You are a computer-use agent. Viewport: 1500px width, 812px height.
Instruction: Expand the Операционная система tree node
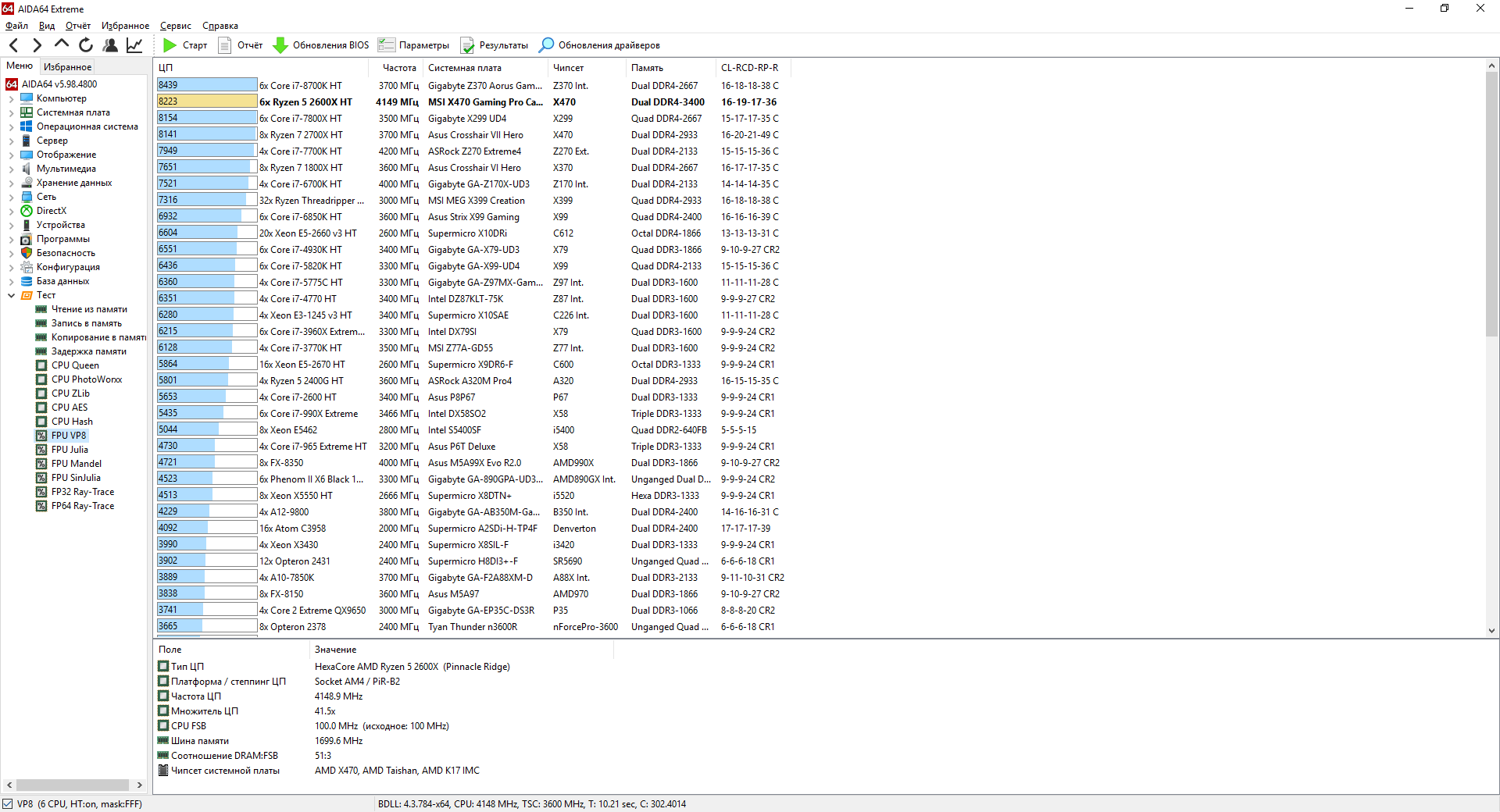tap(11, 126)
